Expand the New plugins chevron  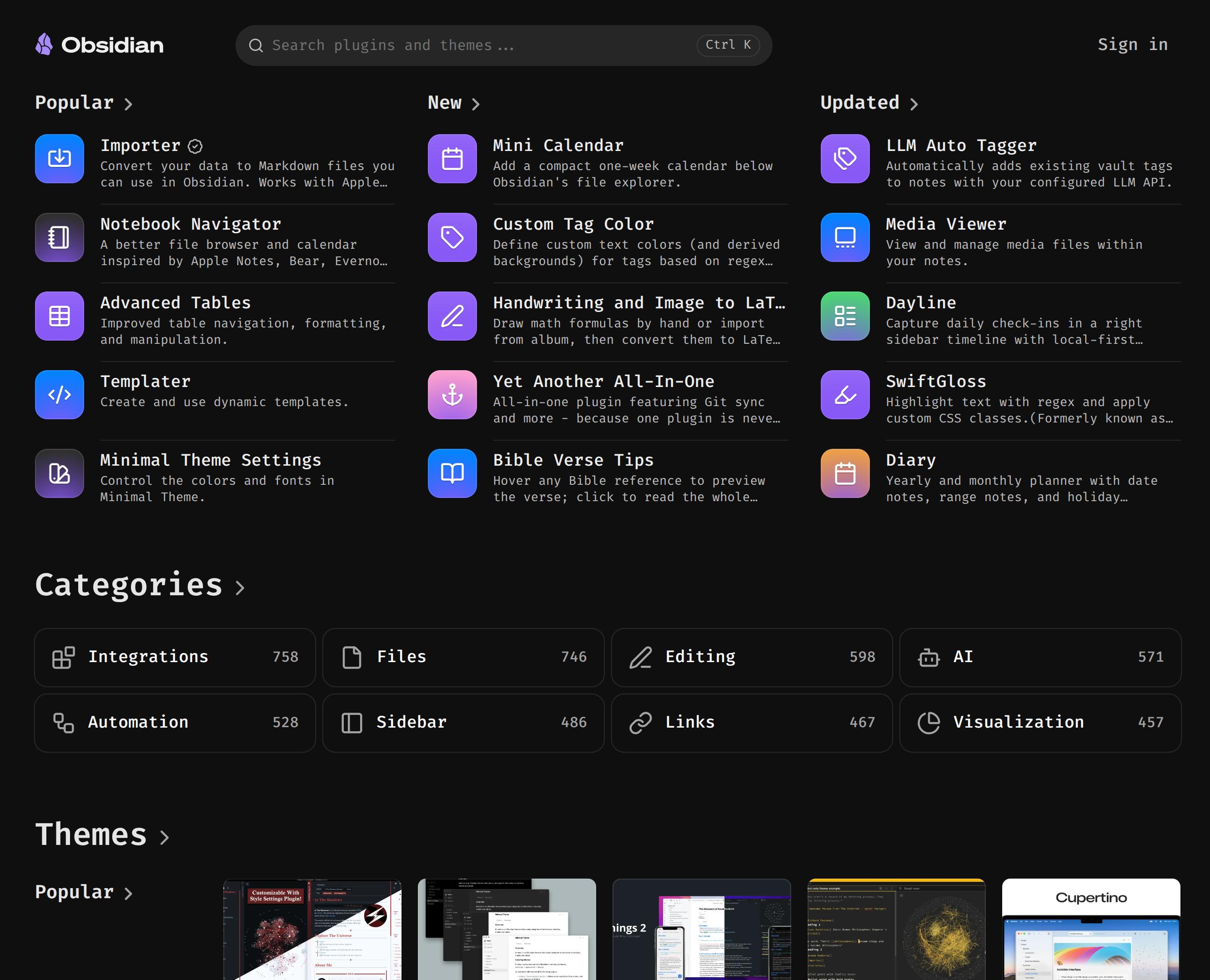click(476, 104)
